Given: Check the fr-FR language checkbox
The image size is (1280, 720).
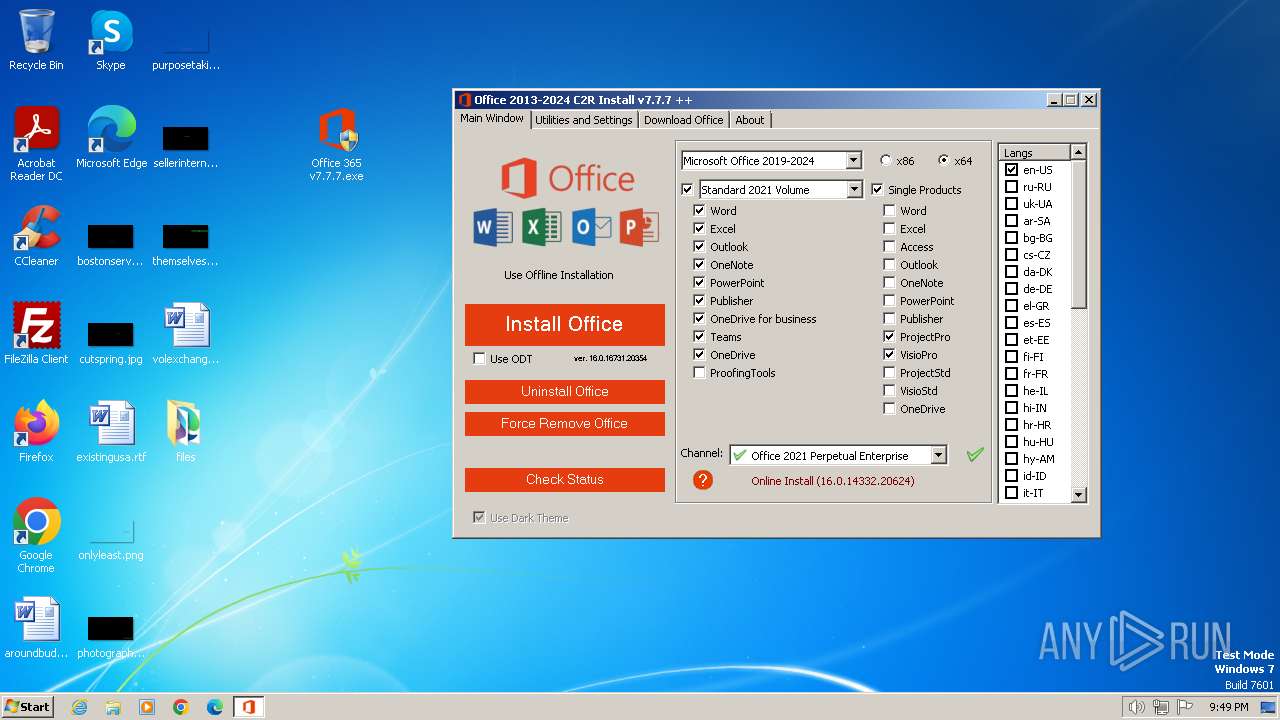Looking at the screenshot, I should [1012, 374].
